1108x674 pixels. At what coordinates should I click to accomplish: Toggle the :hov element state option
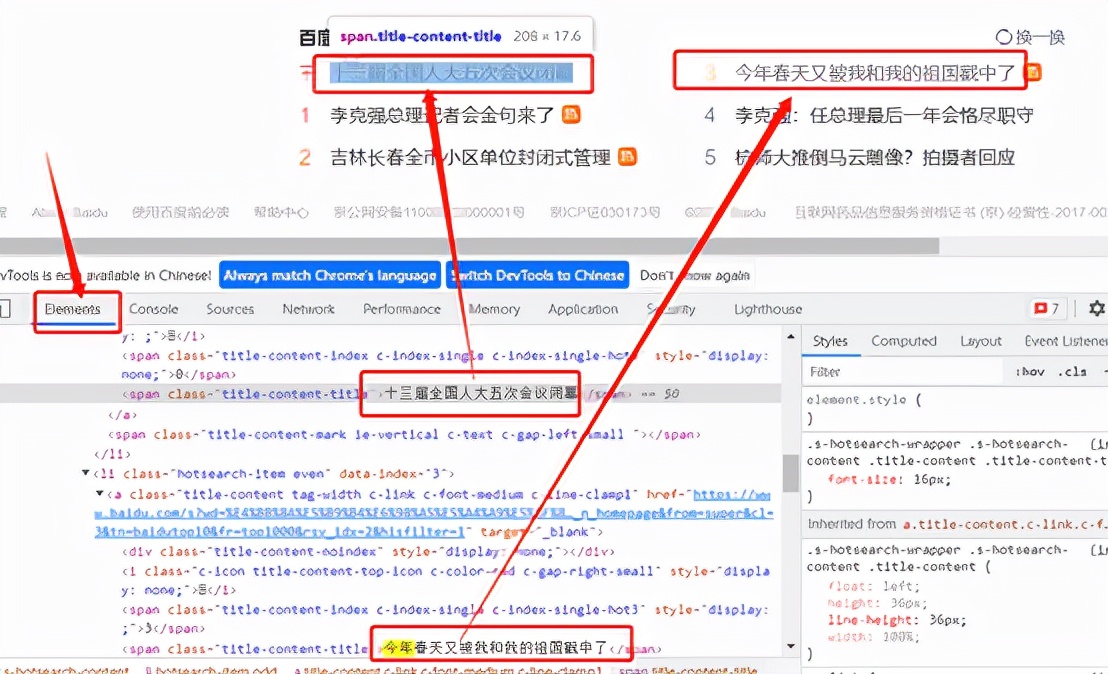point(1030,372)
